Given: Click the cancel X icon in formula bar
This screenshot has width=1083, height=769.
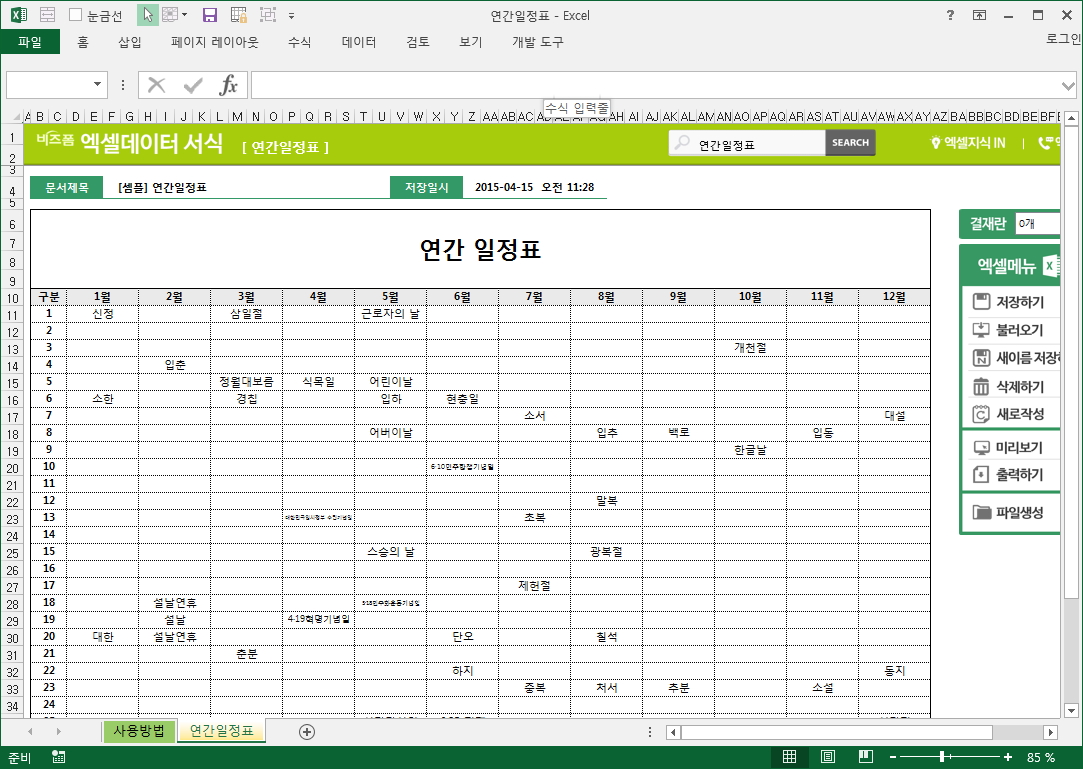Looking at the screenshot, I should pos(157,85).
